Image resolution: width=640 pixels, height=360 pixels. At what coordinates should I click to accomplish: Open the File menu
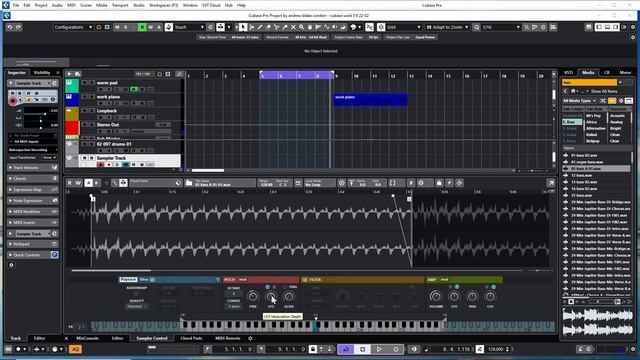click(16, 5)
